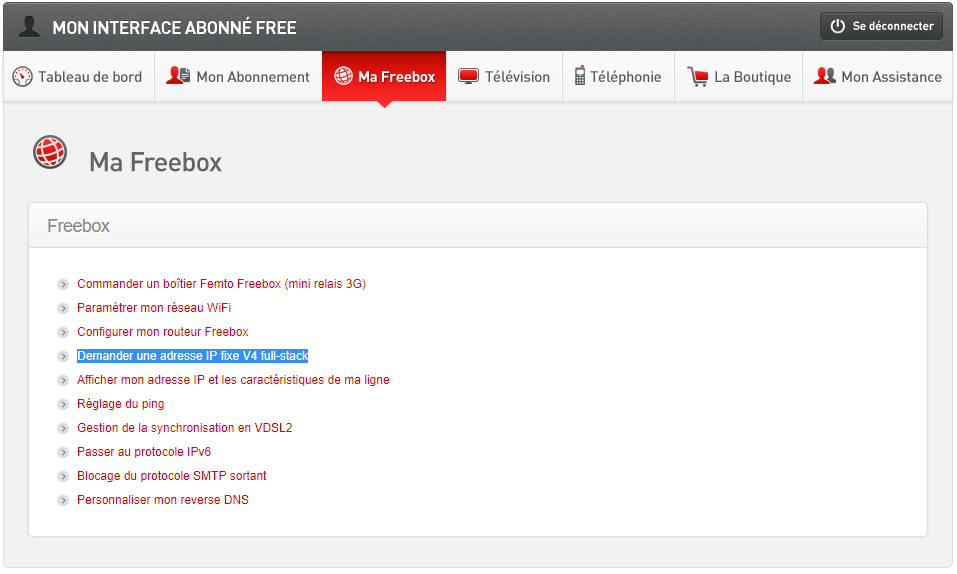
Task: Open Configurer mon routeur Freebox link
Action: (x=162, y=332)
